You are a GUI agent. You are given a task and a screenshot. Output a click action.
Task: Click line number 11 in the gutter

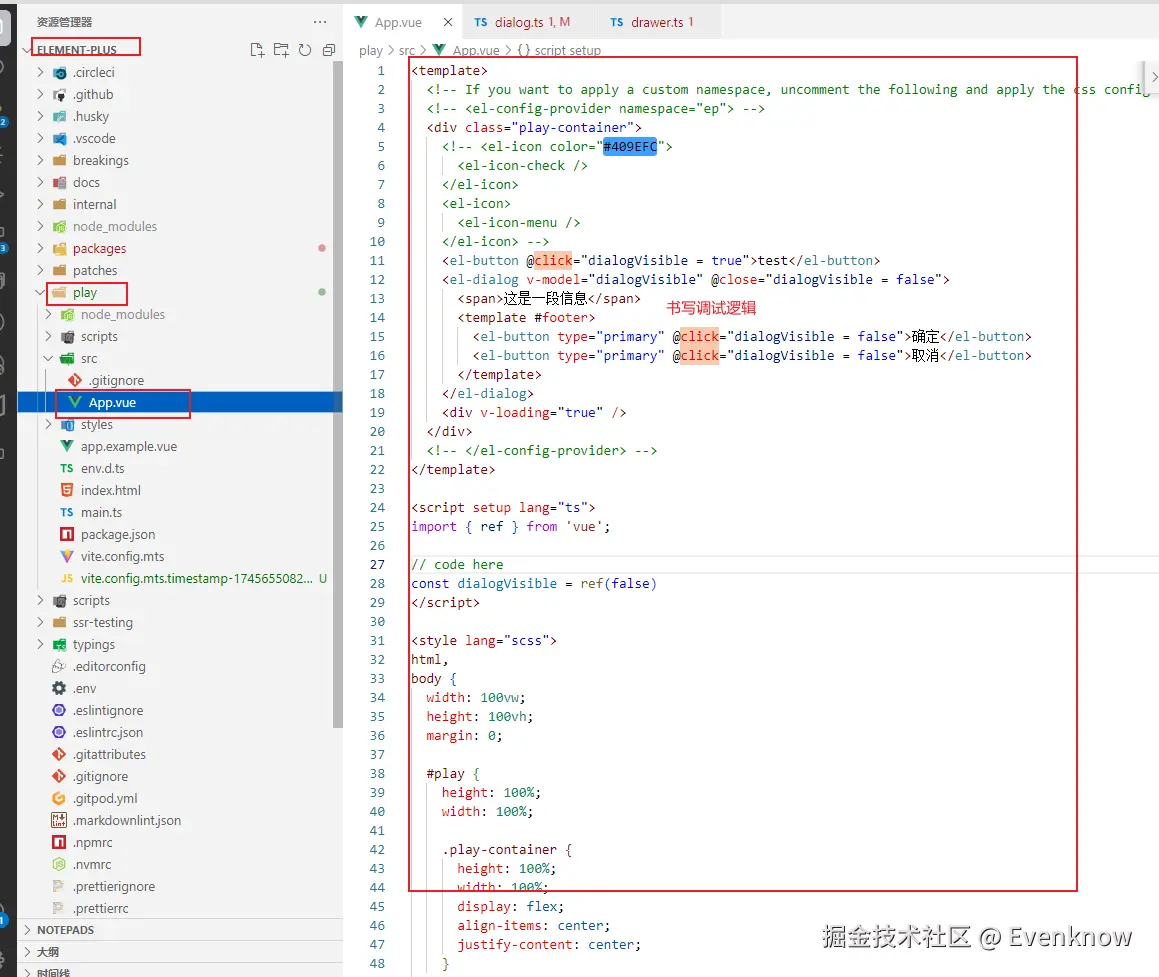[377, 261]
